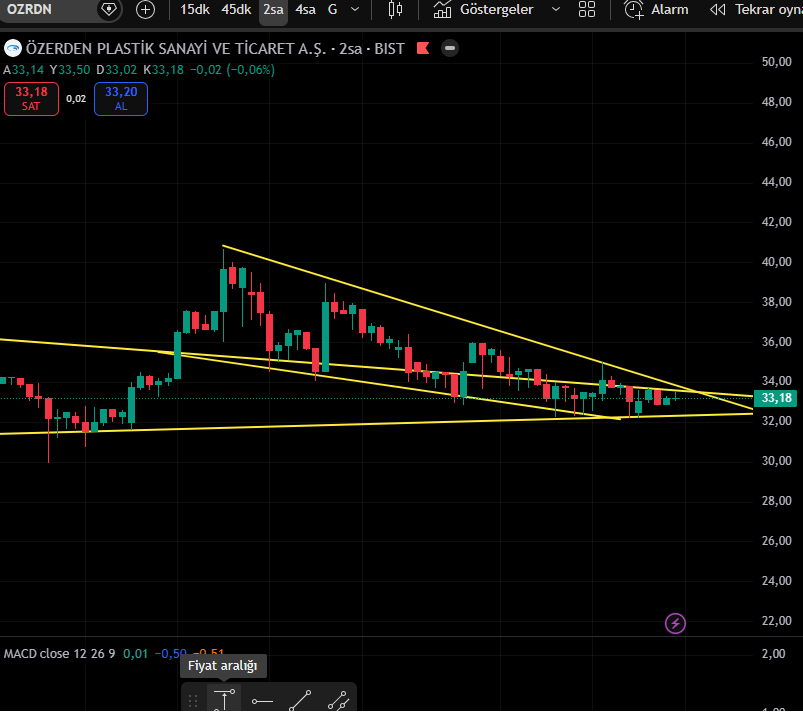Switch to the 45dk timeframe

point(236,9)
